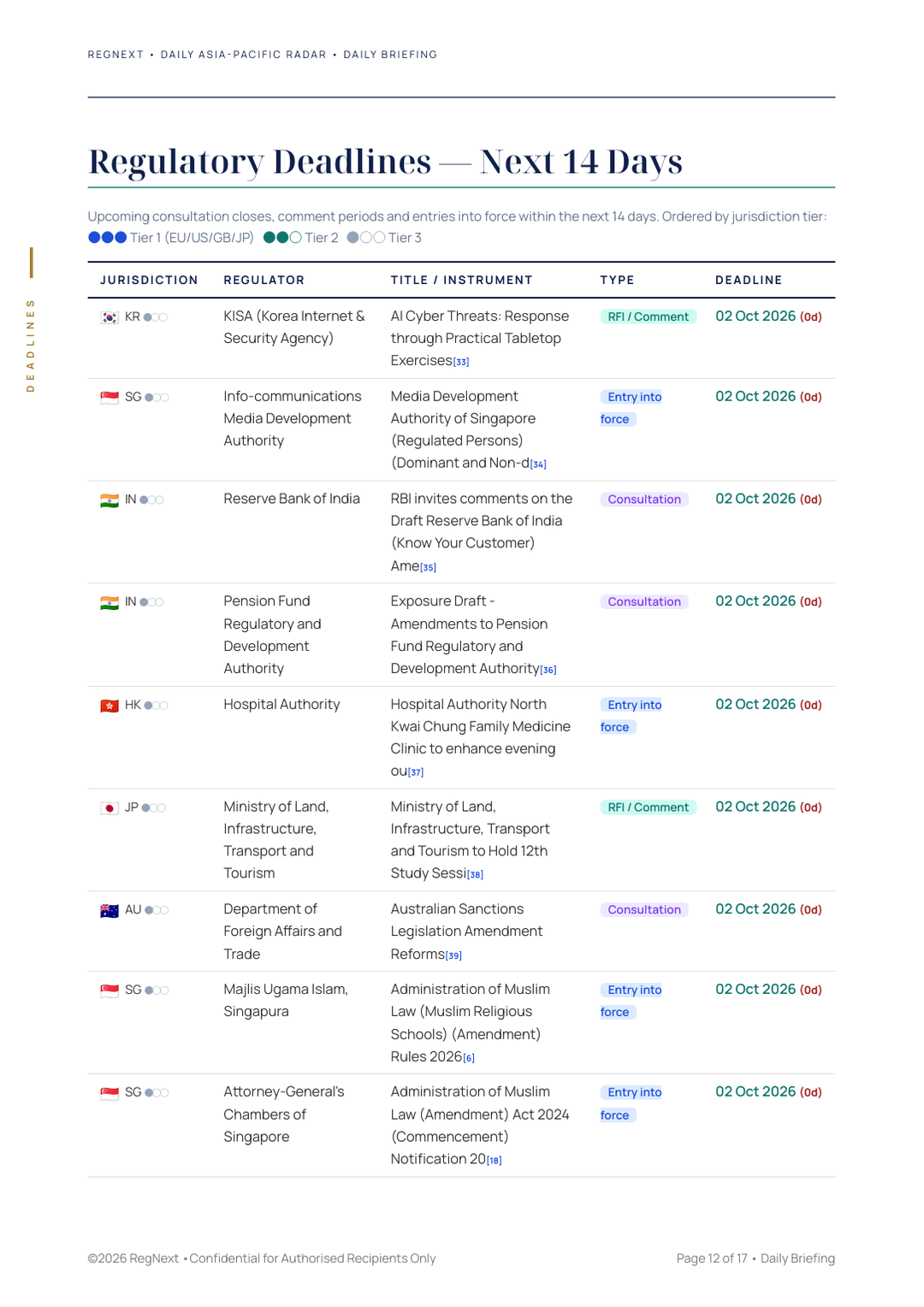Click RFI / Comment badge in Ministry of Land row

[649, 807]
